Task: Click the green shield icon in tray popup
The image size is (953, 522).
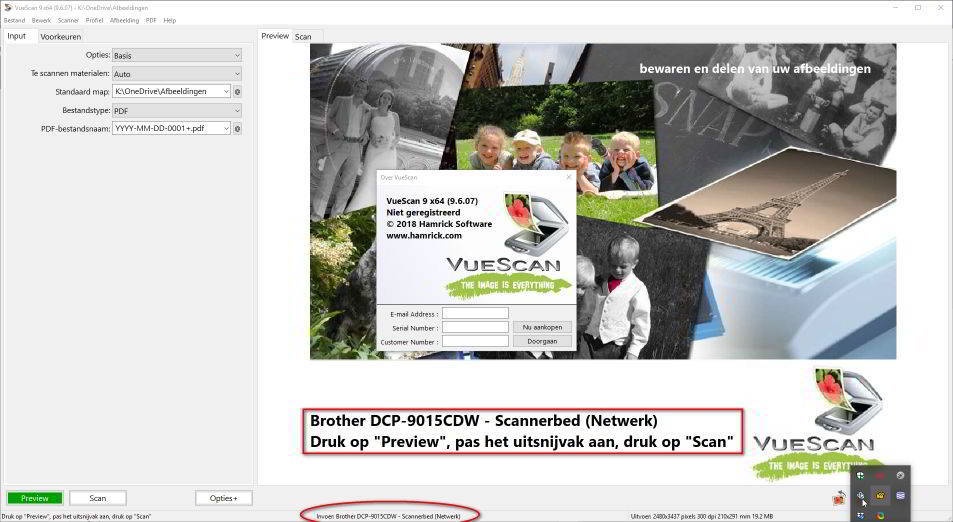Action: point(861,475)
